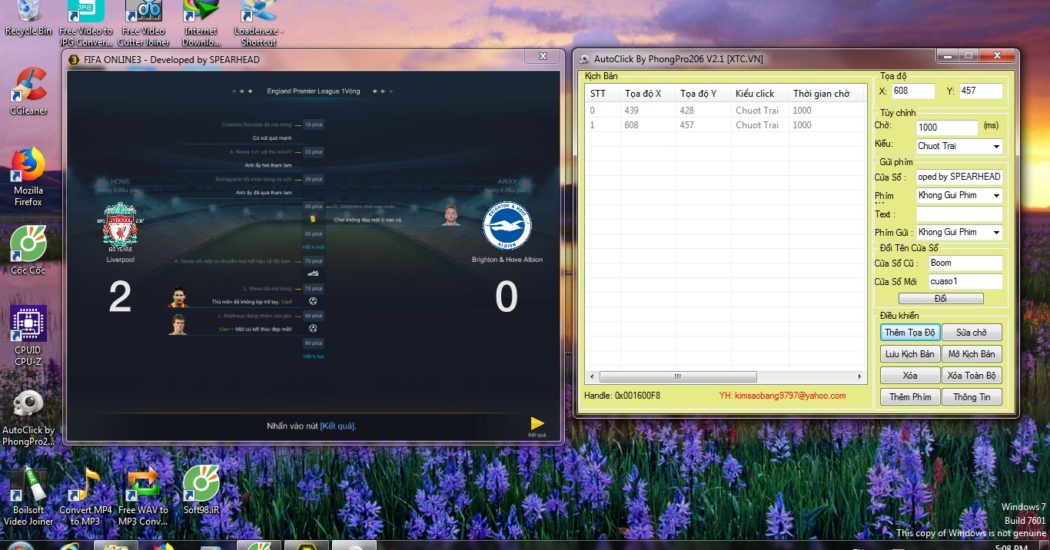Select Free Video Cutter Joiner icon

coord(143,23)
